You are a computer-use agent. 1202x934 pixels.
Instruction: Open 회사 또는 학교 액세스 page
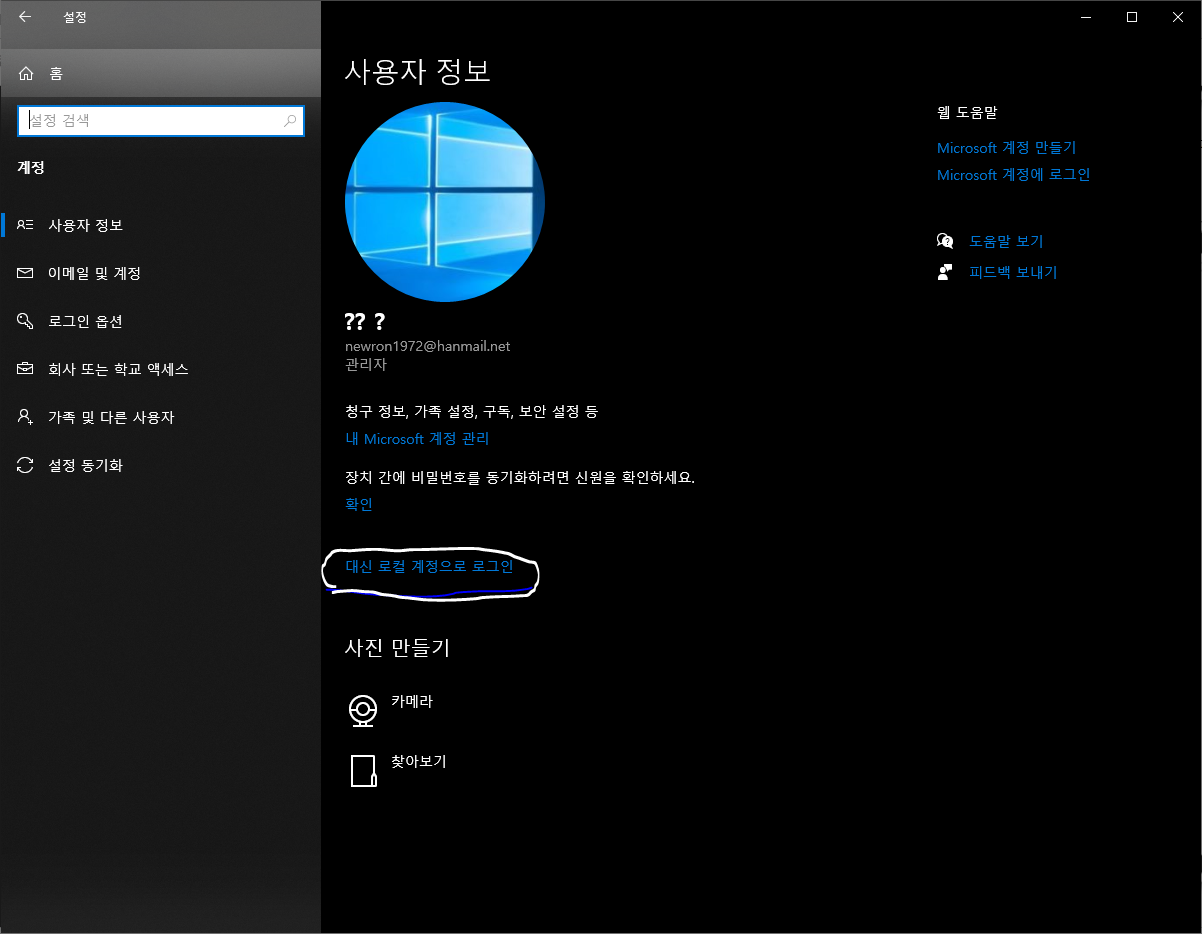[x=160, y=369]
